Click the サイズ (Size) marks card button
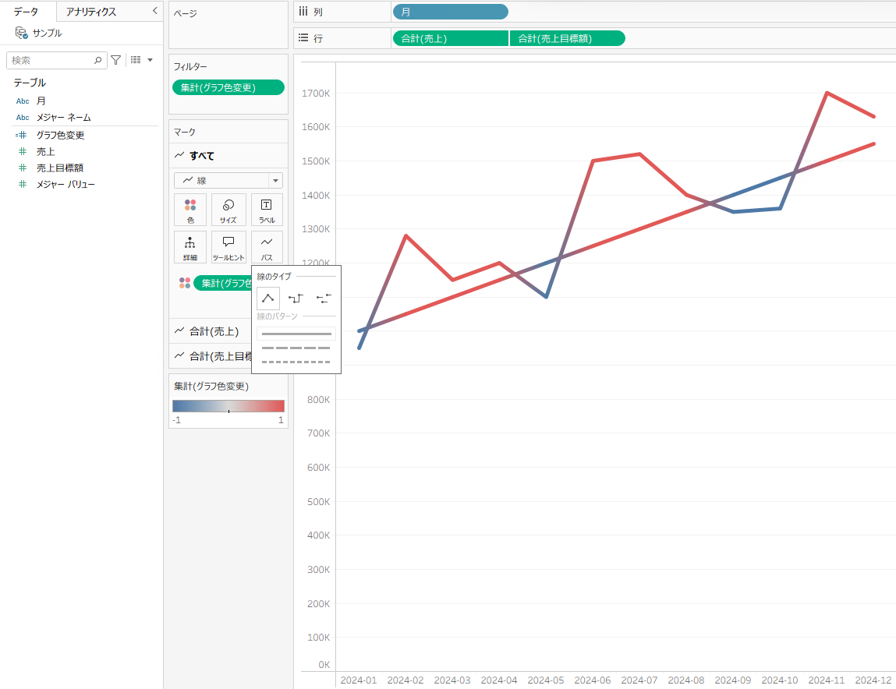The height and width of the screenshot is (689, 896). coord(228,210)
